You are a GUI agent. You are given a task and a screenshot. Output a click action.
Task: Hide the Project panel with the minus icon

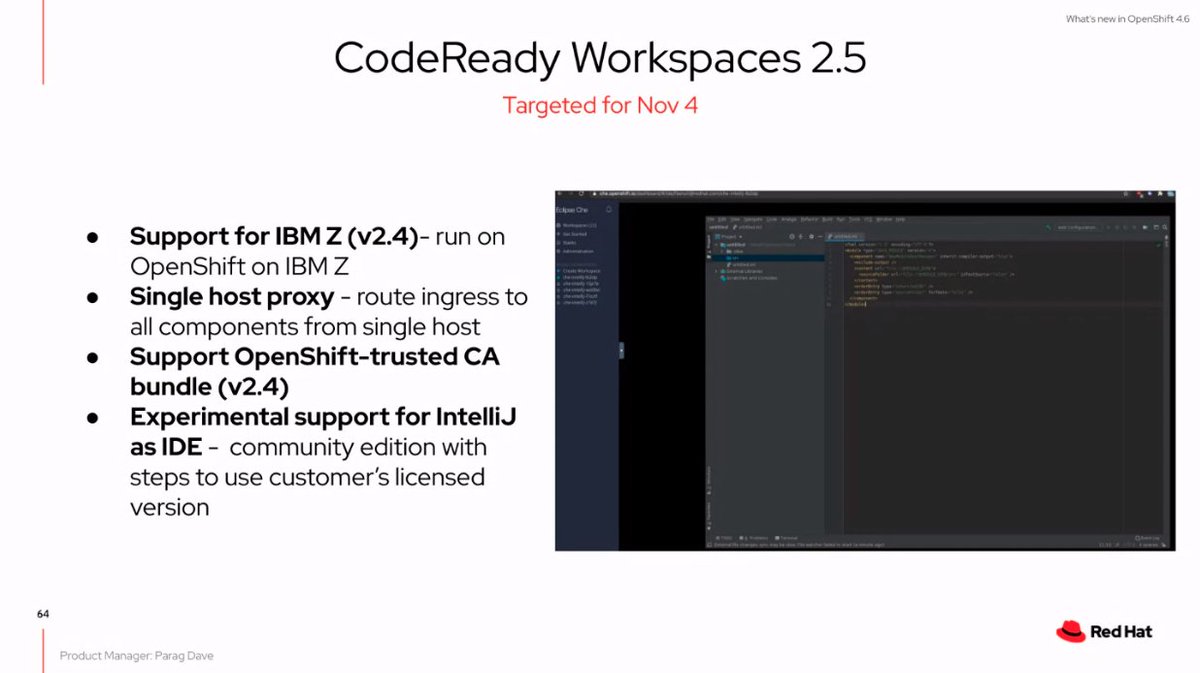coord(820,237)
